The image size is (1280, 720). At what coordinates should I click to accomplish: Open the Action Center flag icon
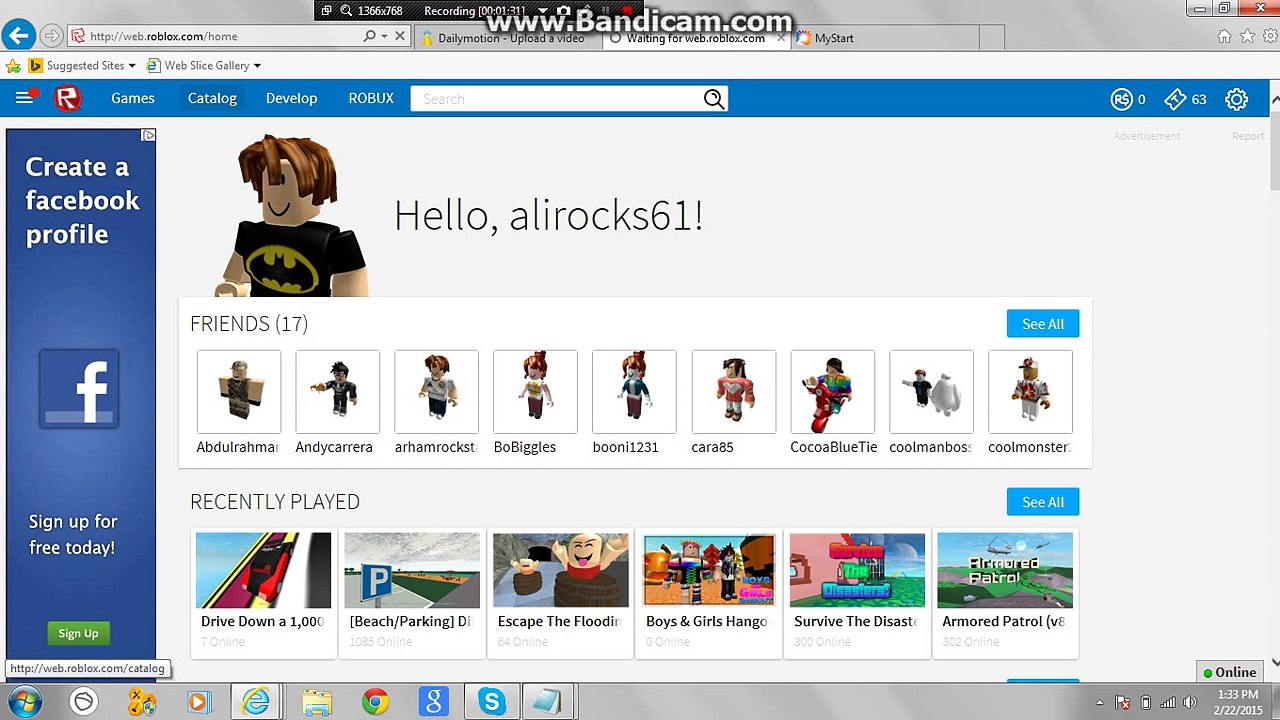pos(1123,702)
